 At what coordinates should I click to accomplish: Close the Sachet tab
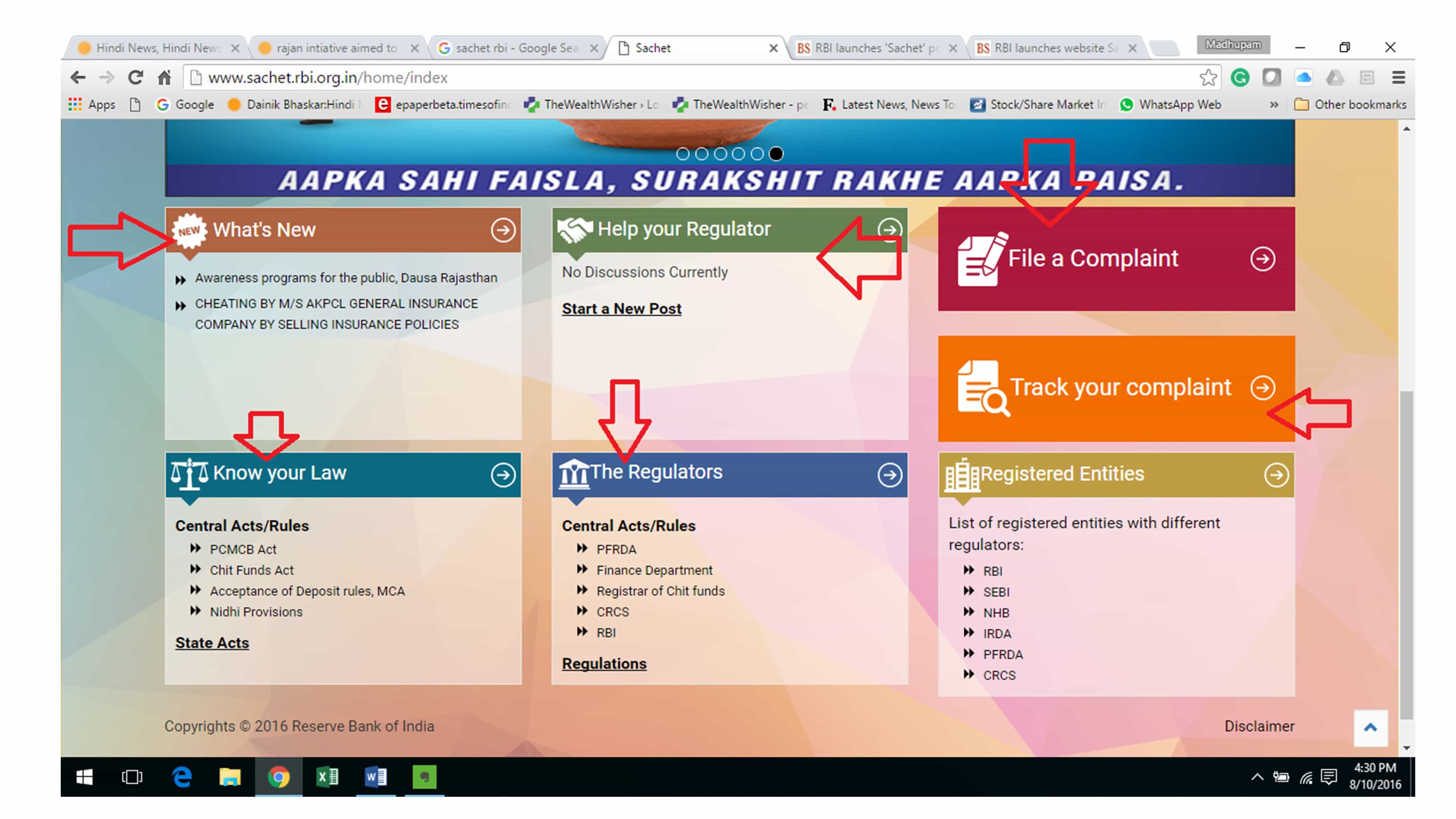pyautogui.click(x=773, y=49)
